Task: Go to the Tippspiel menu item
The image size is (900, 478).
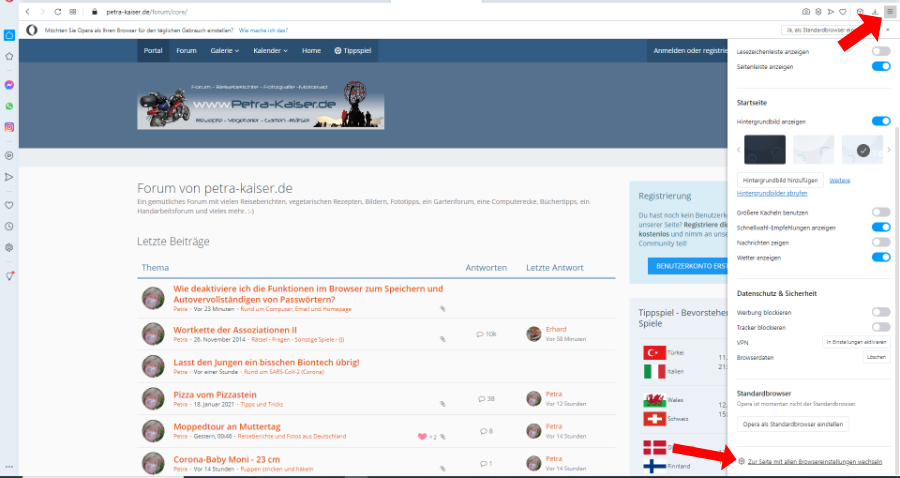Action: (355, 50)
